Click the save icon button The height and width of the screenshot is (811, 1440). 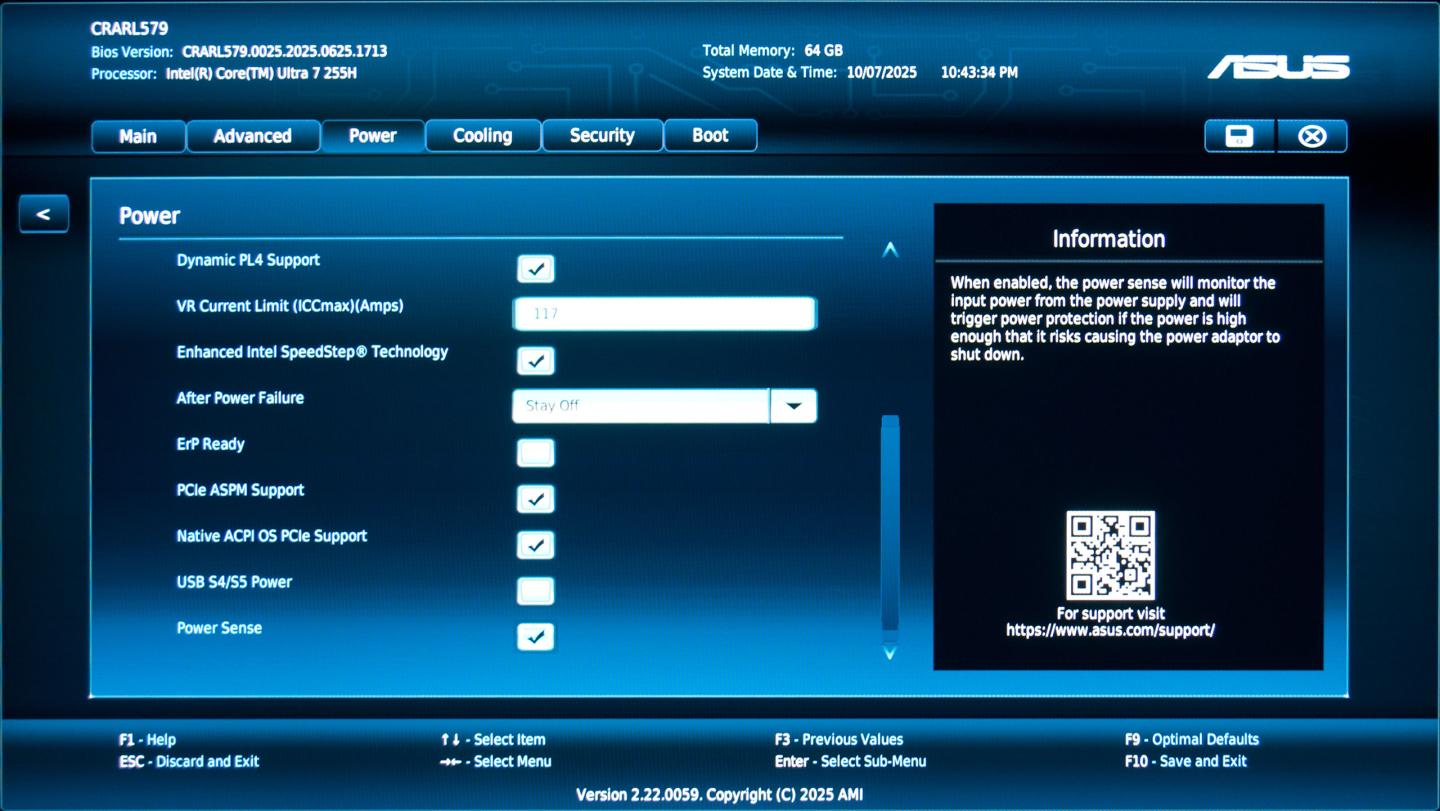pos(1240,136)
